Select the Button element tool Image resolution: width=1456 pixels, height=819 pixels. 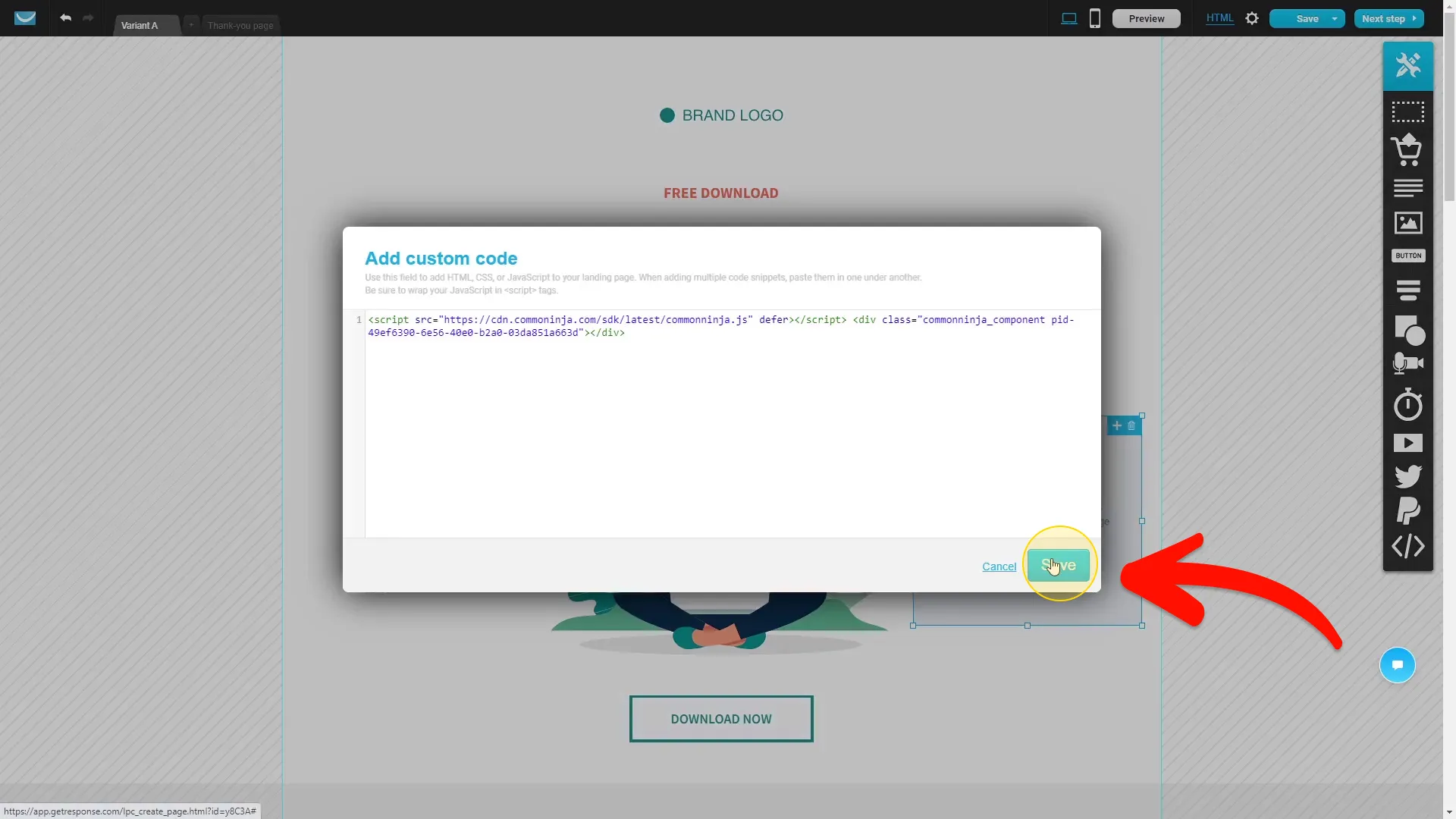[x=1407, y=256]
